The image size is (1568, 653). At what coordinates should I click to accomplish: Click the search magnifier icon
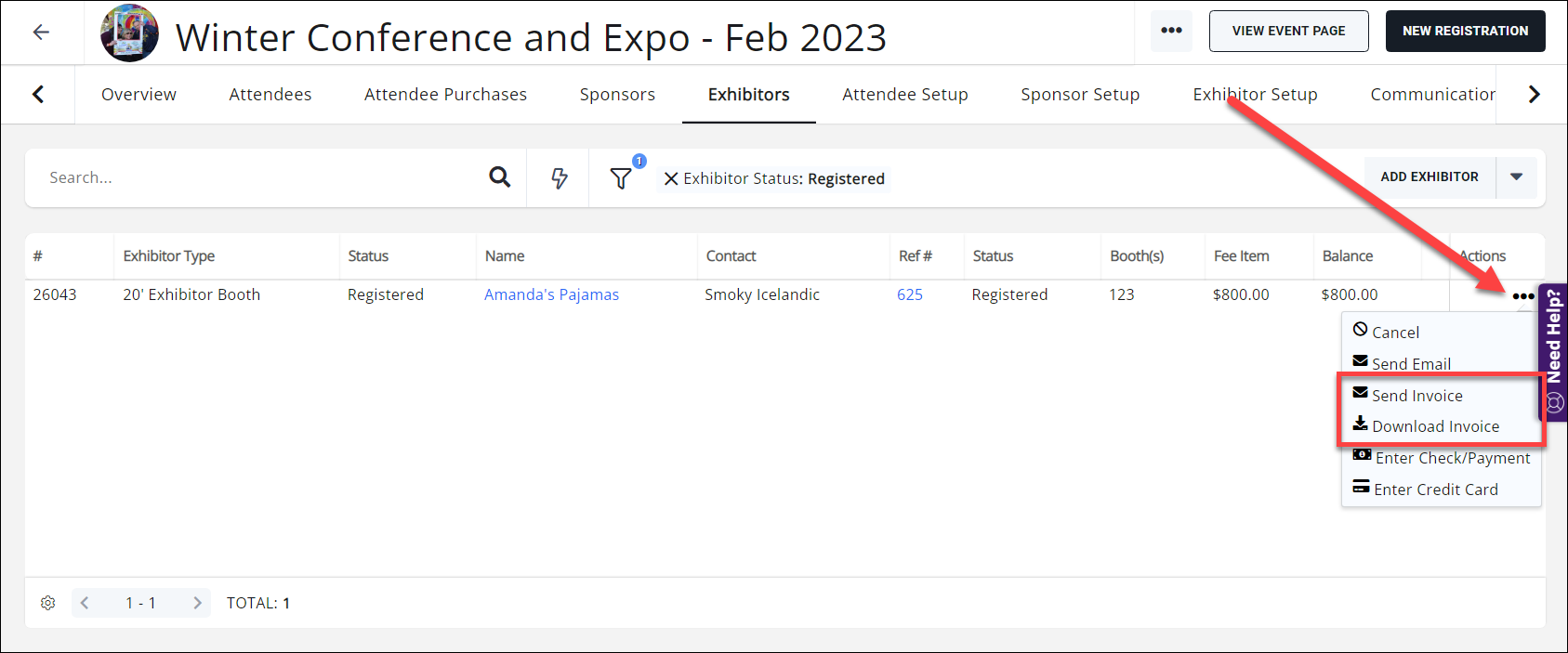coord(500,177)
